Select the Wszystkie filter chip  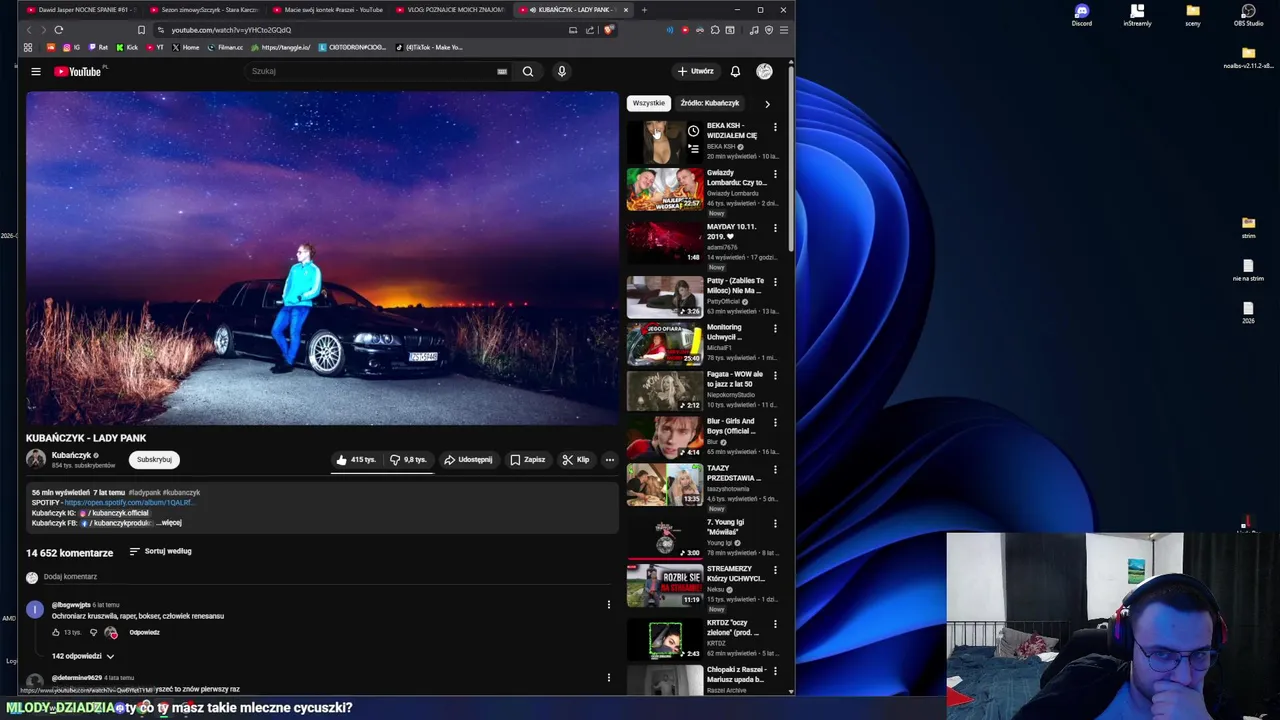(648, 103)
